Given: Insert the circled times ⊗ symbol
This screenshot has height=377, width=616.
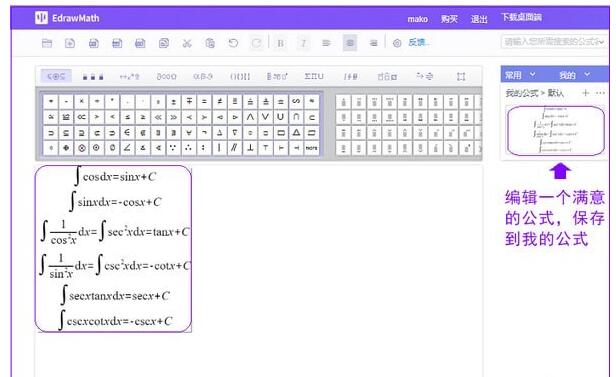Looking at the screenshot, I should [x=81, y=148].
